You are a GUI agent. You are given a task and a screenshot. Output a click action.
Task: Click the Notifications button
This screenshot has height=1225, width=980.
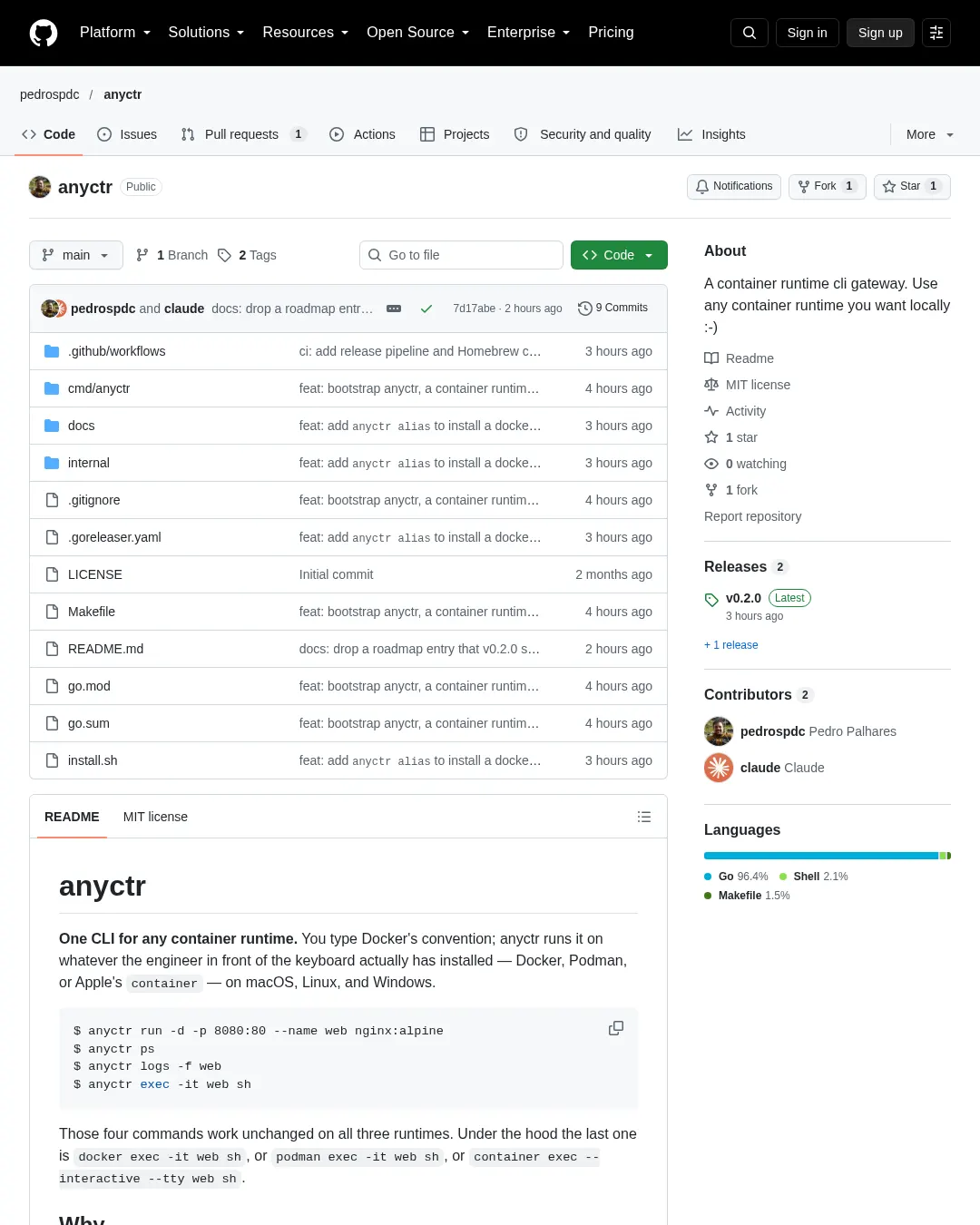[734, 186]
